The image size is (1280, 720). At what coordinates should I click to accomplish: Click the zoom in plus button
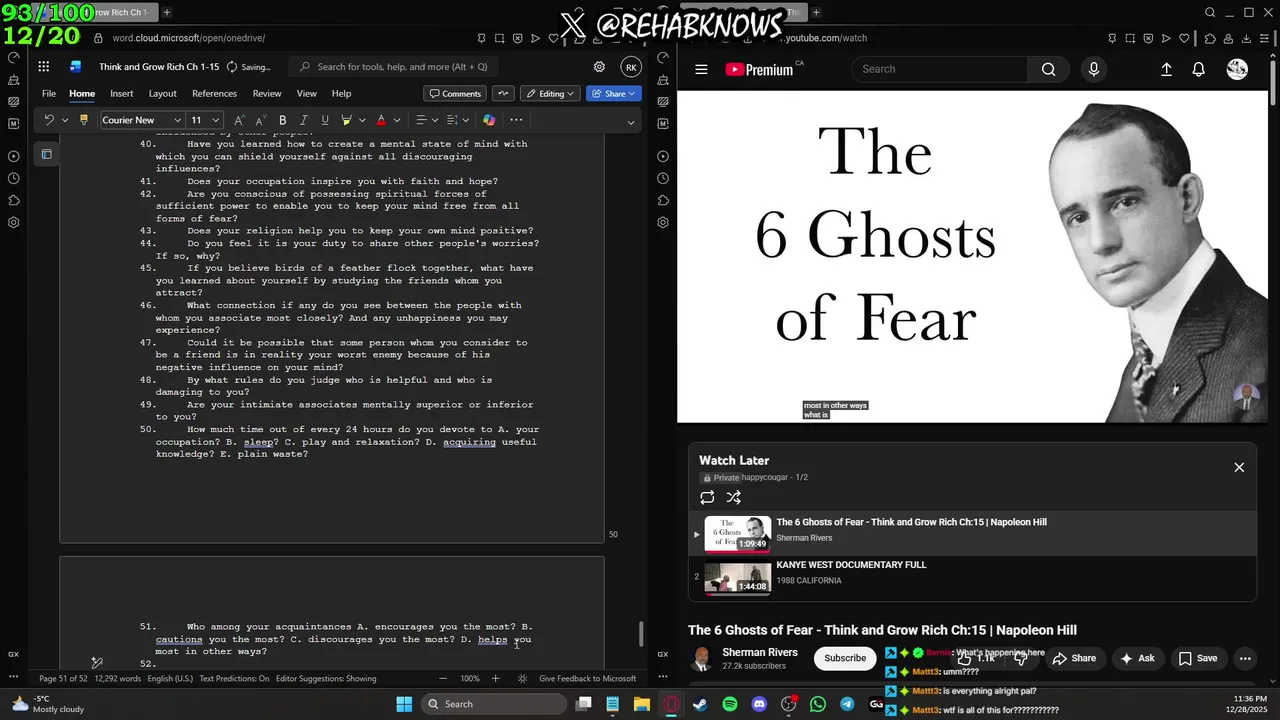[x=495, y=678]
